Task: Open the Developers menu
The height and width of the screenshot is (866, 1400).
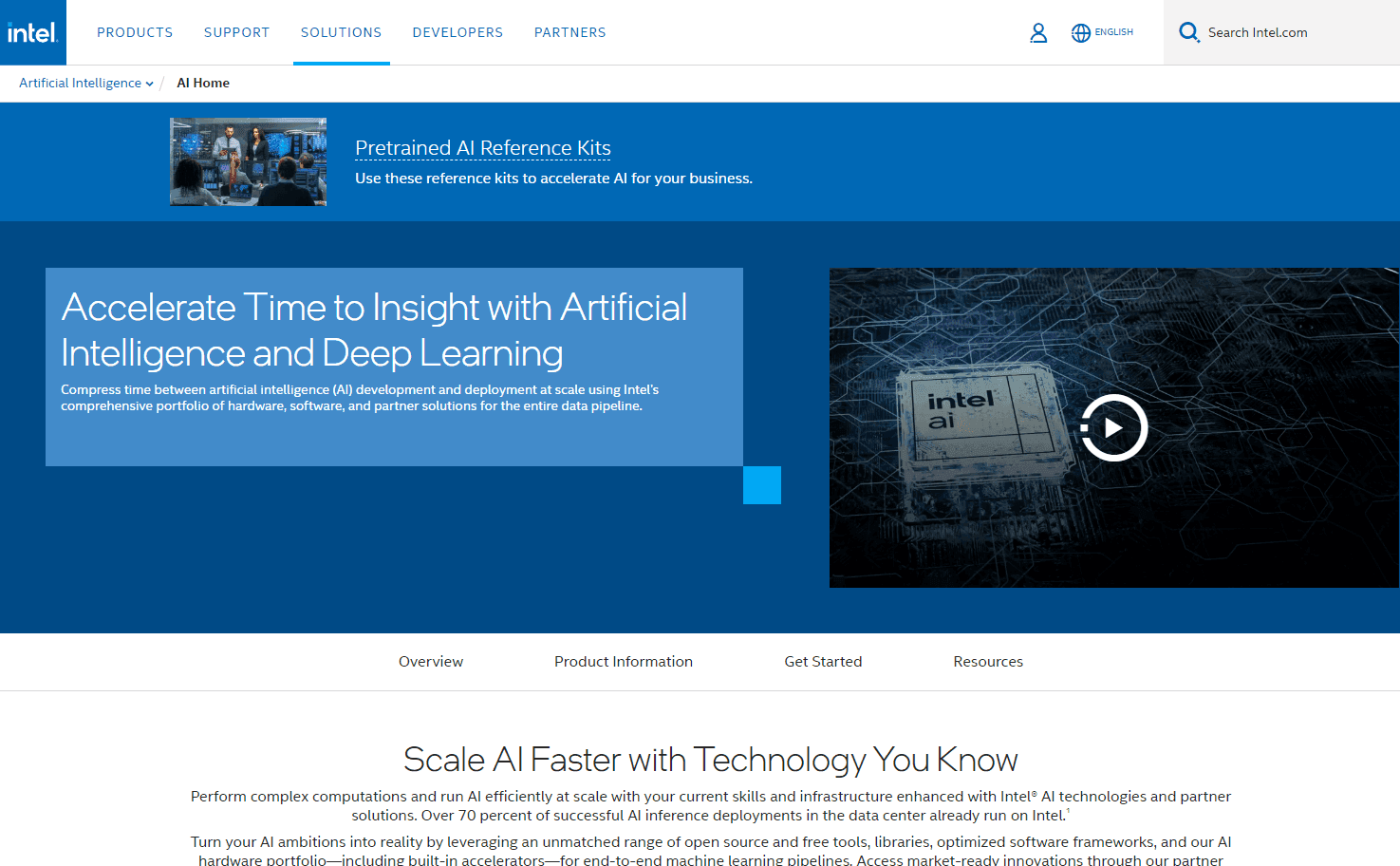Action: pyautogui.click(x=457, y=32)
